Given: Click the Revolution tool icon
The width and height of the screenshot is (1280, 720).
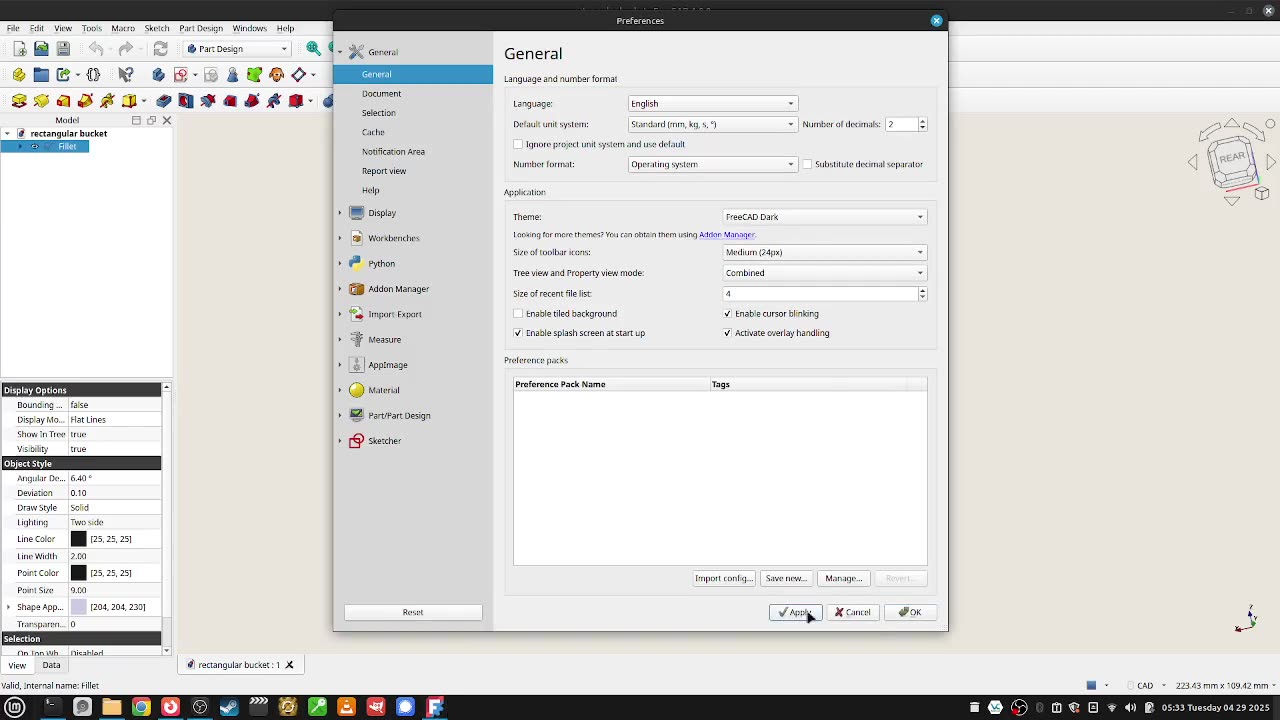Looking at the screenshot, I should tap(41, 101).
